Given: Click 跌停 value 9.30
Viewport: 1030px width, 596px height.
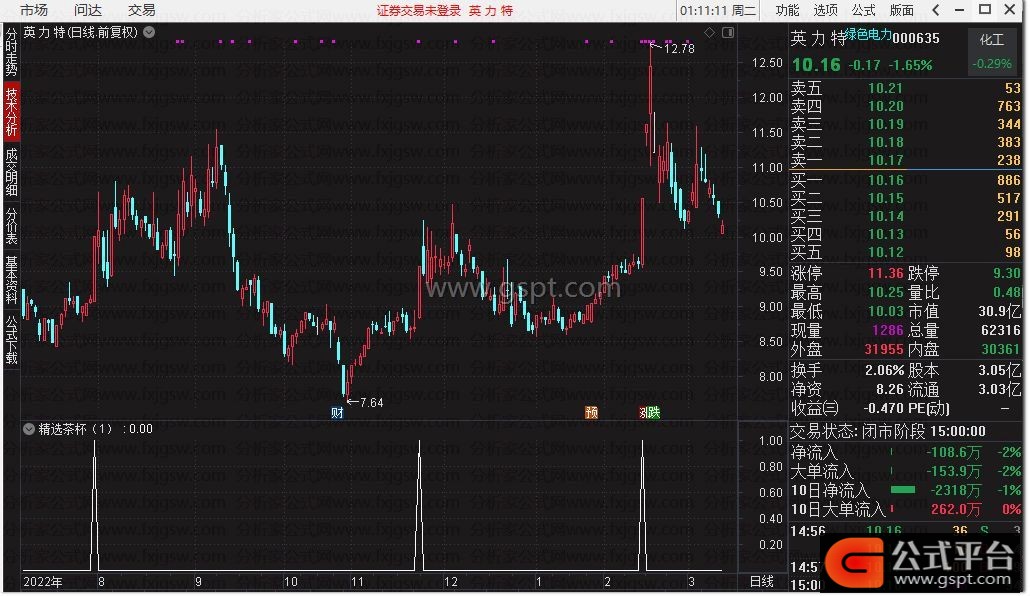Looking at the screenshot, I should click(1006, 273).
